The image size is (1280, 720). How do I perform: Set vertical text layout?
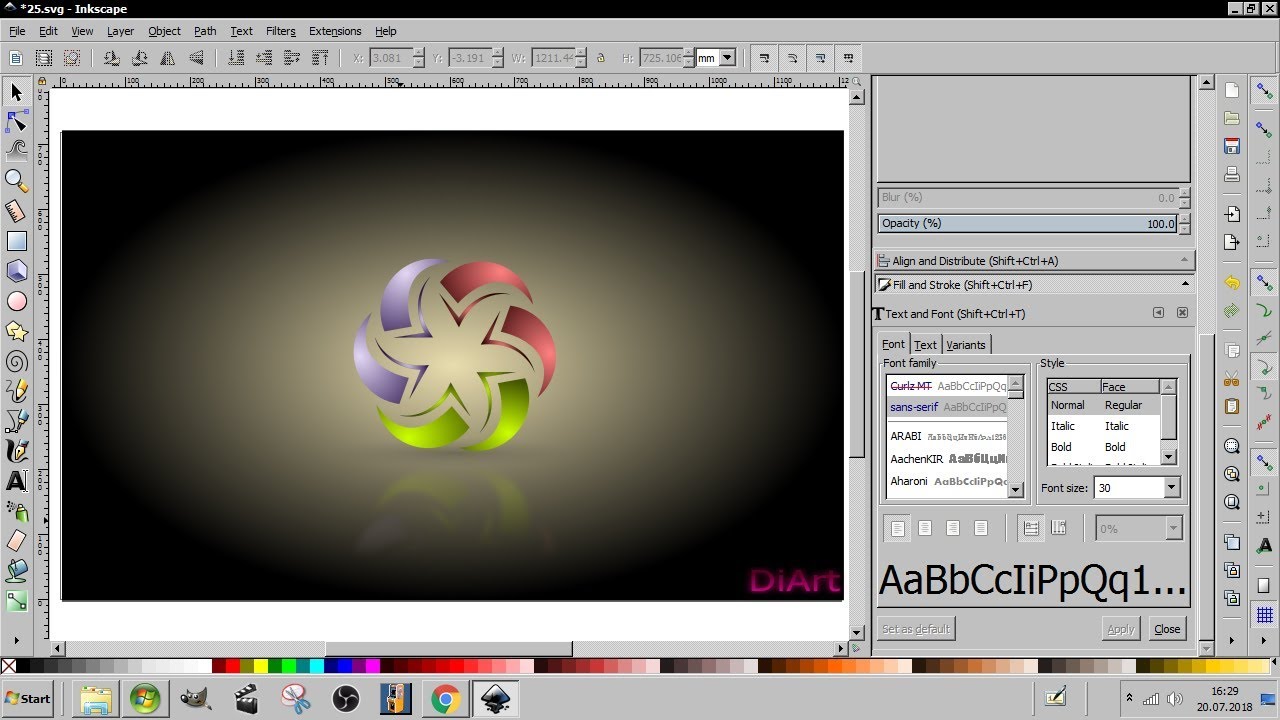[x=1059, y=528]
